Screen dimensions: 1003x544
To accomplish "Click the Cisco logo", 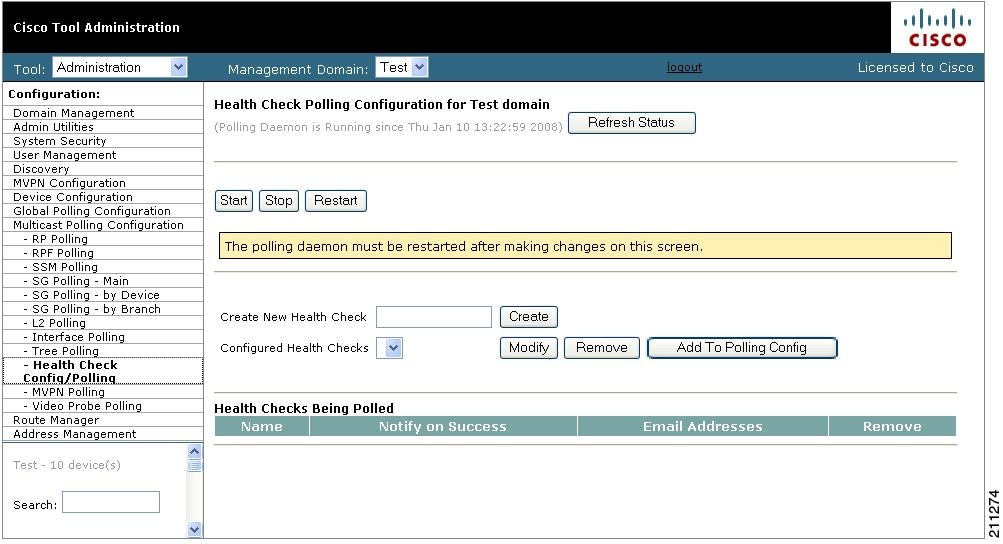I will [937, 28].
